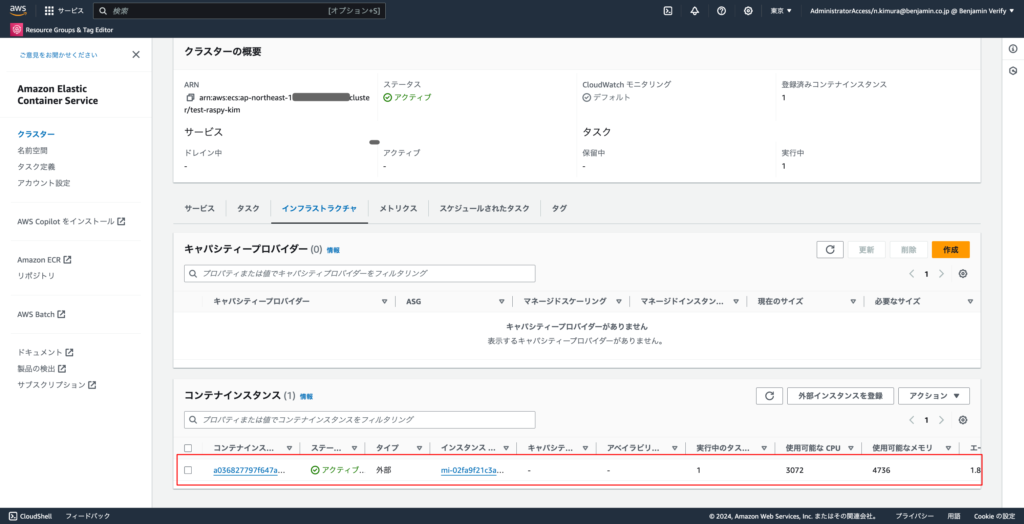Image resolution: width=1024 pixels, height=524 pixels.
Task: Open アカウント設定 in the sidebar
Action: pyautogui.click(x=44, y=183)
